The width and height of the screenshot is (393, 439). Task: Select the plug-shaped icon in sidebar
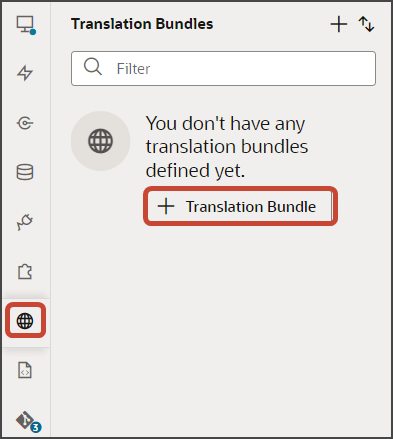[x=25, y=222]
